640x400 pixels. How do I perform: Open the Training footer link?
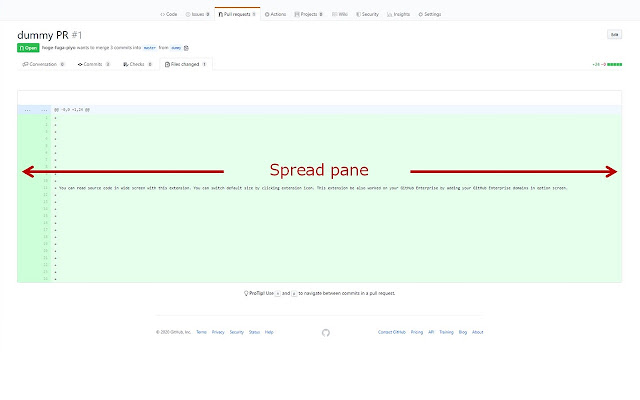446,332
